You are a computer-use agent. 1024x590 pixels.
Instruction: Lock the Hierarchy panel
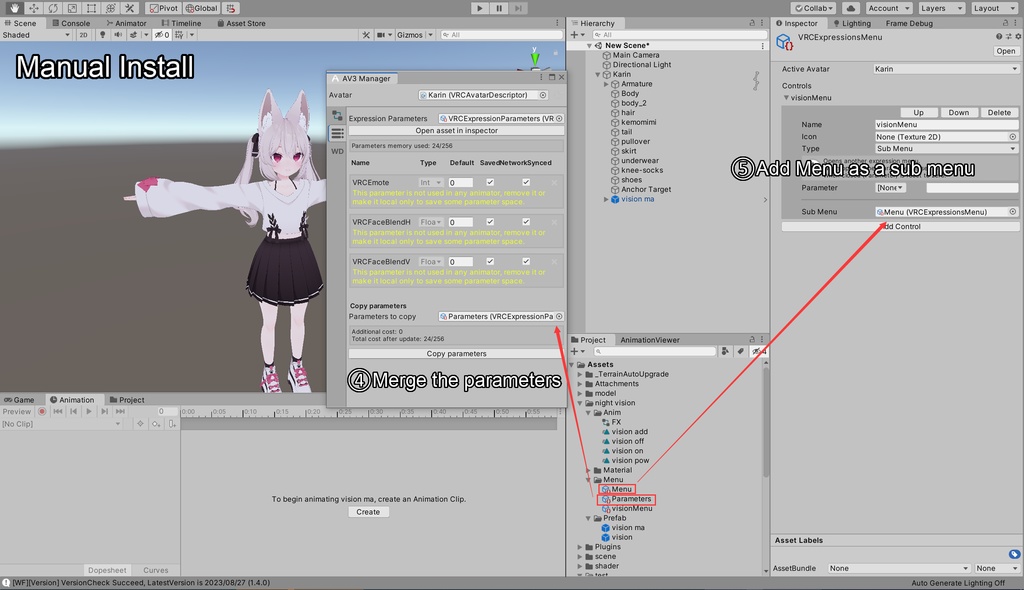[752, 23]
